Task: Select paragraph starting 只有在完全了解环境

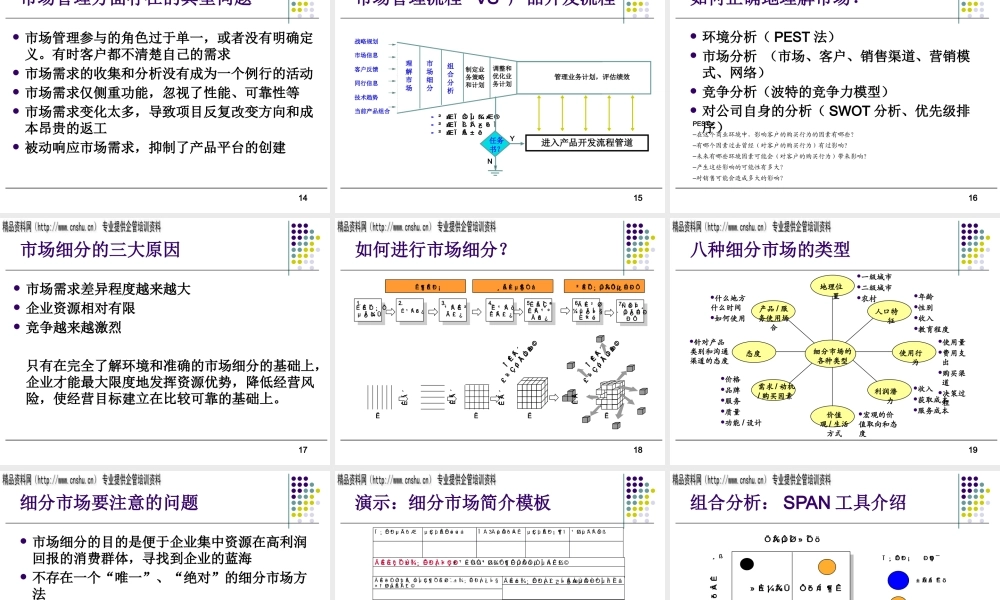Action: 172,382
